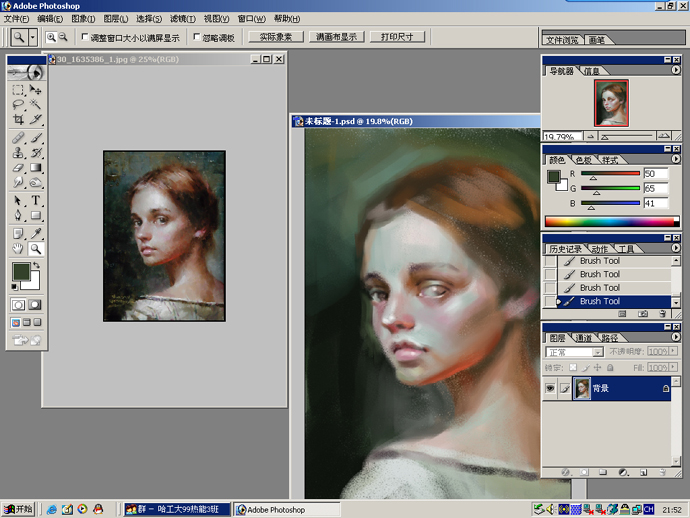Click the toolbox foreground color swatch
This screenshot has width=690, height=518.
pos(21,272)
